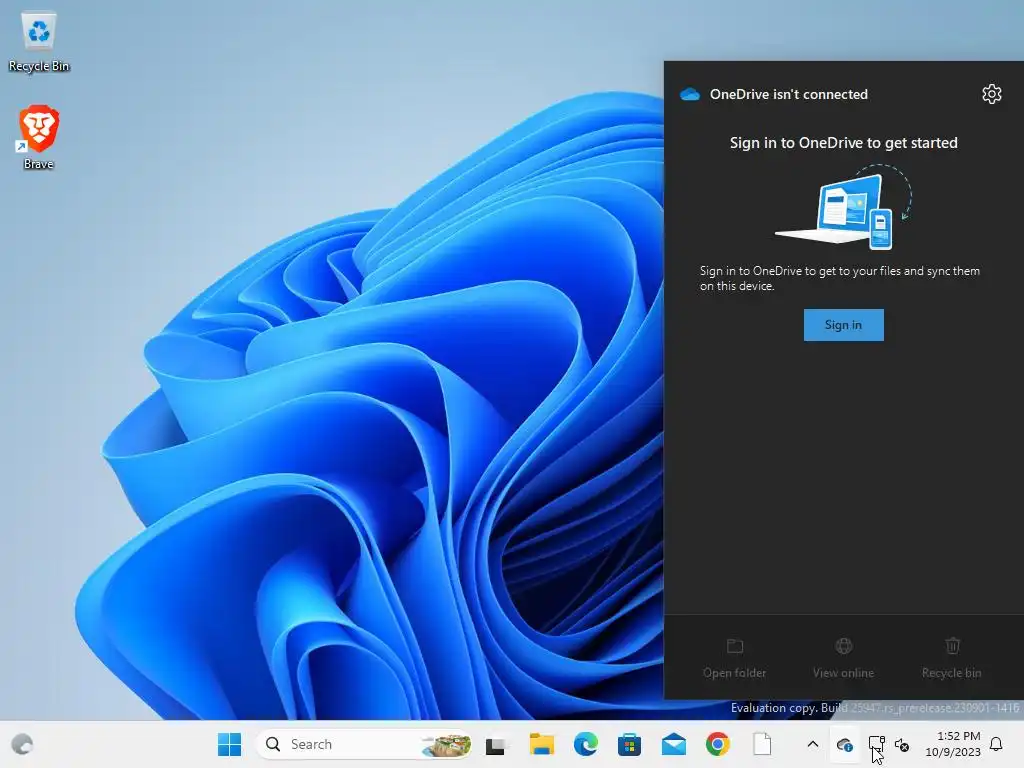The height and width of the screenshot is (768, 1024).
Task: Open the Recycle Bin desktop icon
Action: coord(39,42)
